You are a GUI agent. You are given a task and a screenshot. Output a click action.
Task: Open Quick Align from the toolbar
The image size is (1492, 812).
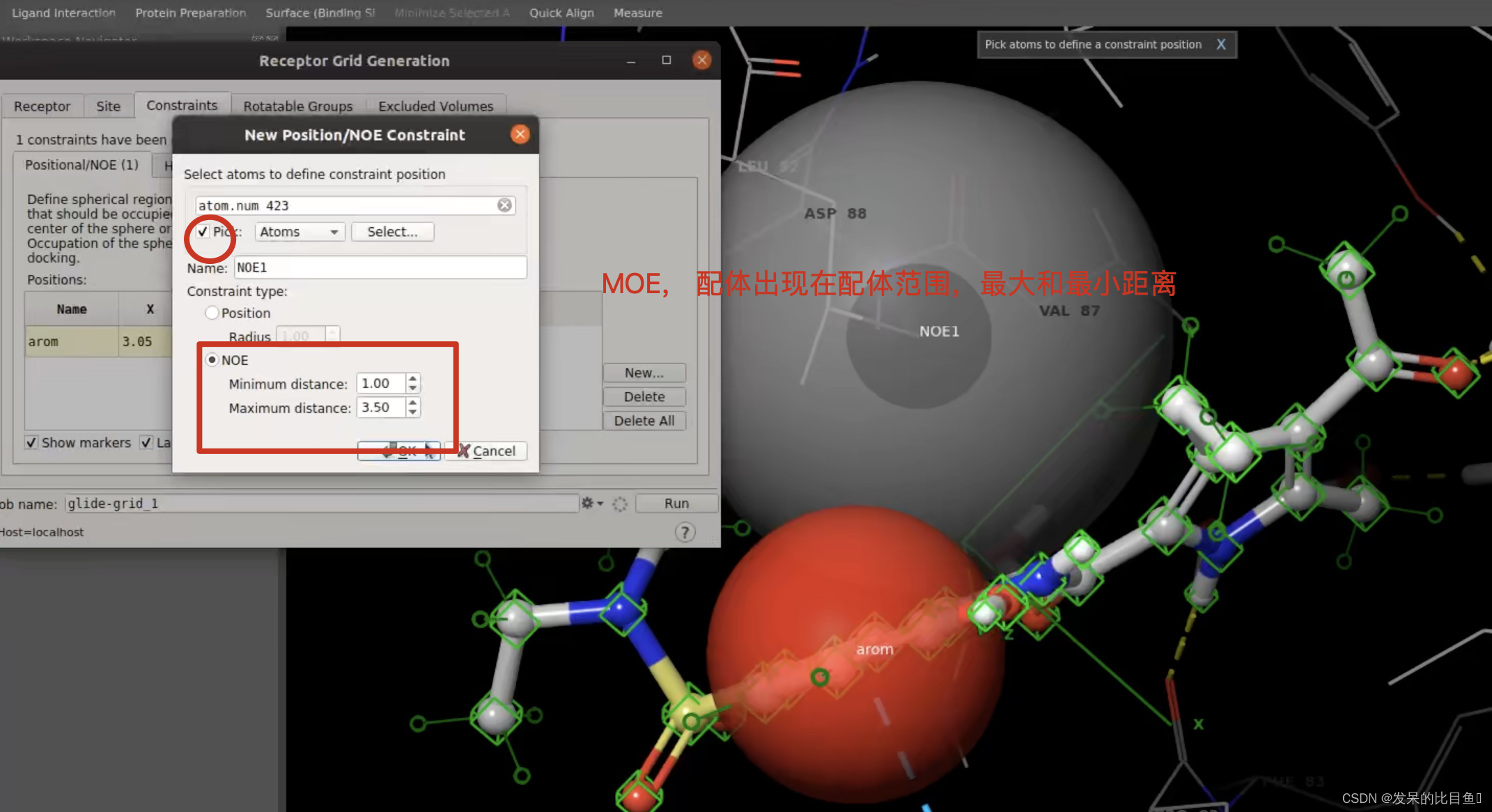(x=561, y=13)
